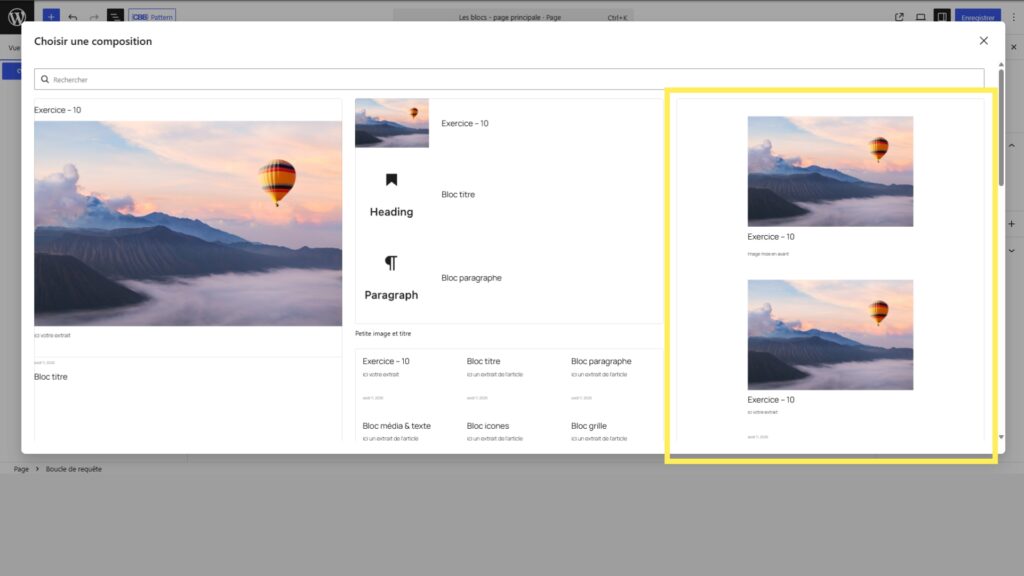This screenshot has width=1024, height=576.
Task: Select the top balloon image in right pattern
Action: 830,171
